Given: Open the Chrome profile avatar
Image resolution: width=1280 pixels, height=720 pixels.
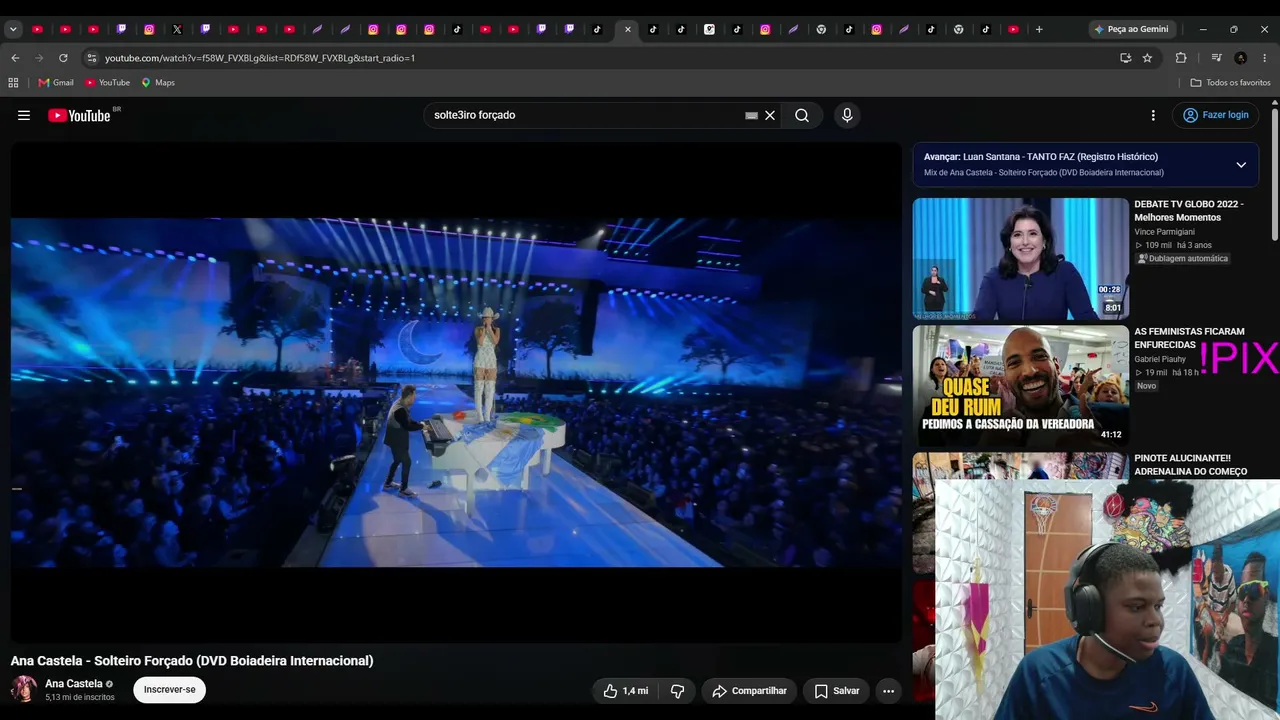Looking at the screenshot, I should click(1241, 58).
